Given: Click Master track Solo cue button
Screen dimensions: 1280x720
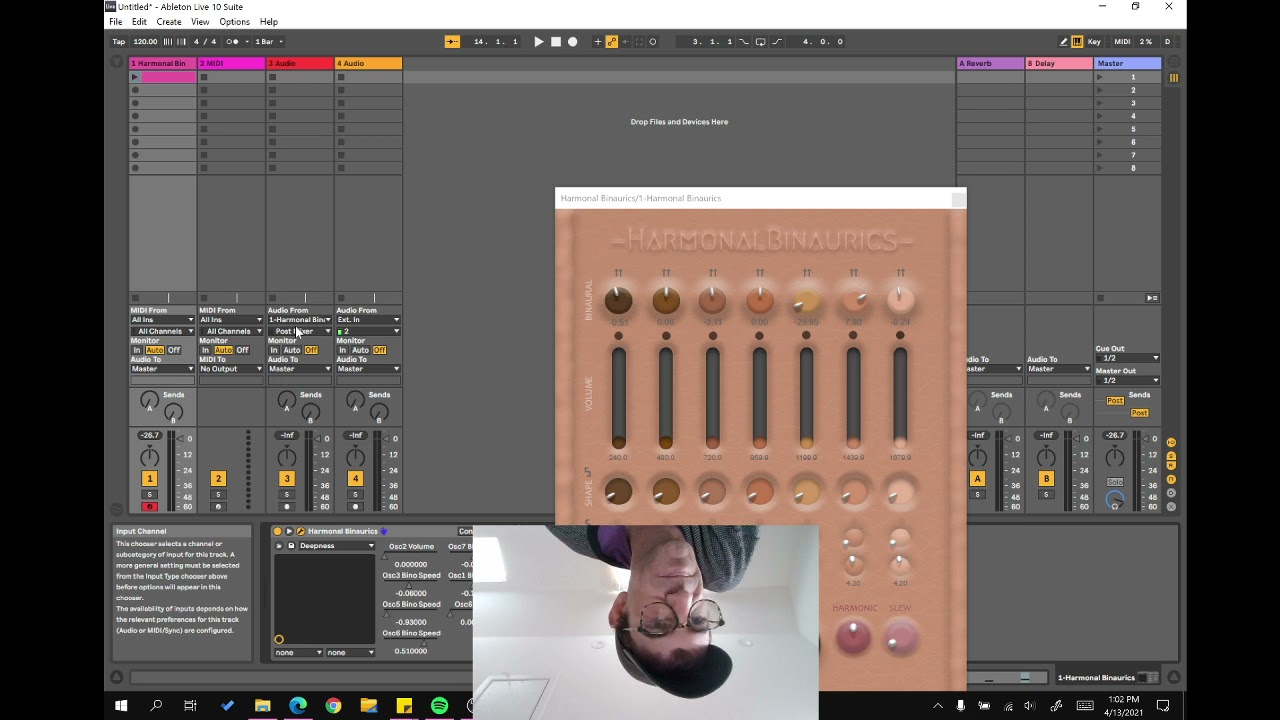Looking at the screenshot, I should coord(1115,482).
